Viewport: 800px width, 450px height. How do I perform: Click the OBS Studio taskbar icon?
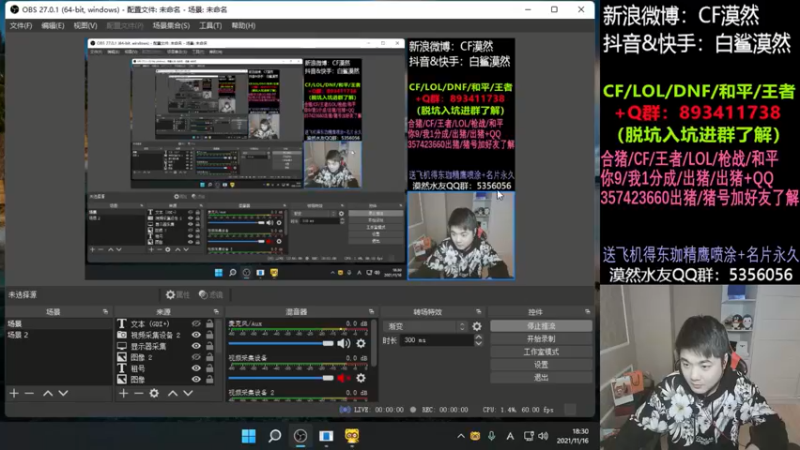pyautogui.click(x=301, y=436)
